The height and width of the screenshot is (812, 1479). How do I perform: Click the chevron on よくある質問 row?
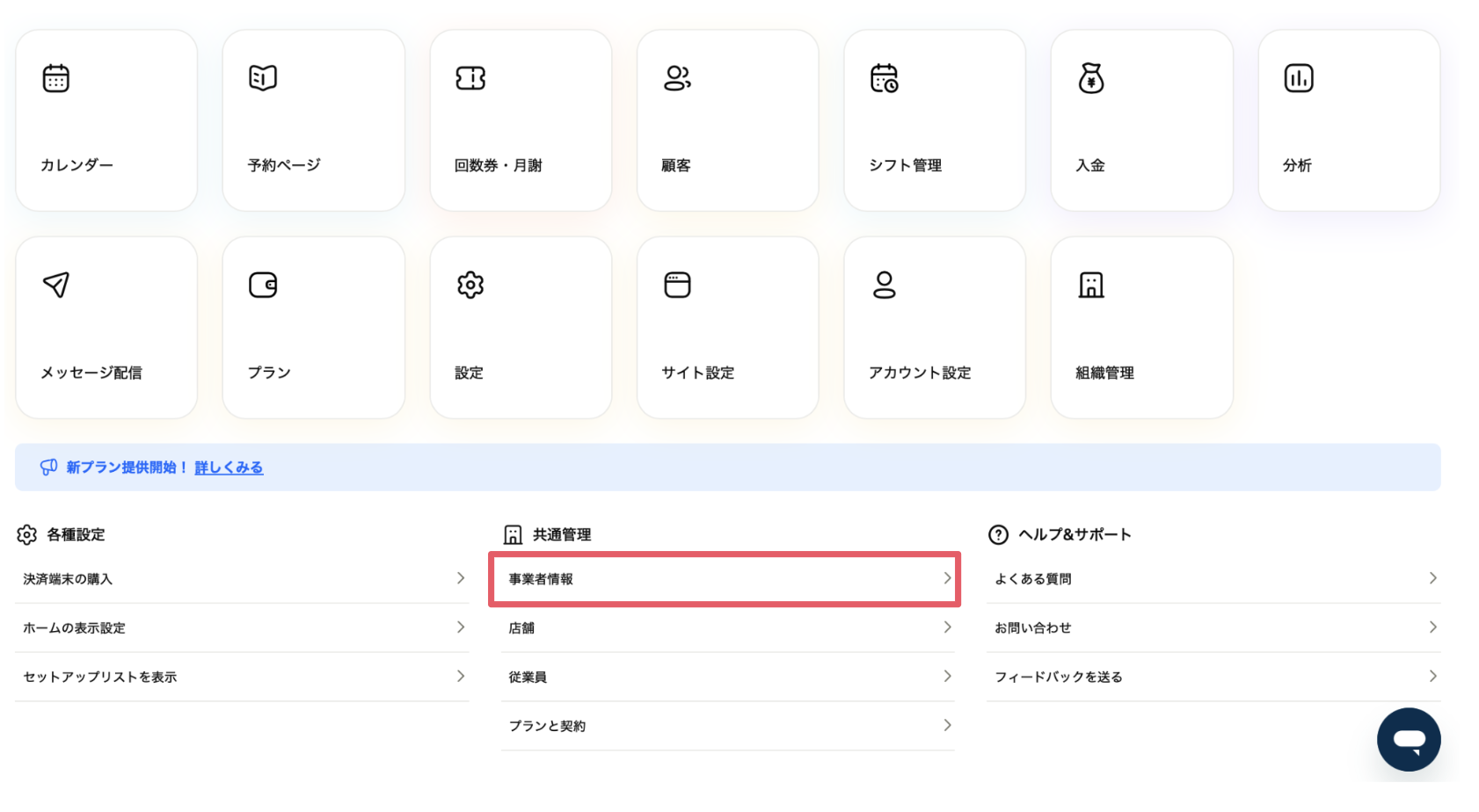pyautogui.click(x=1433, y=577)
